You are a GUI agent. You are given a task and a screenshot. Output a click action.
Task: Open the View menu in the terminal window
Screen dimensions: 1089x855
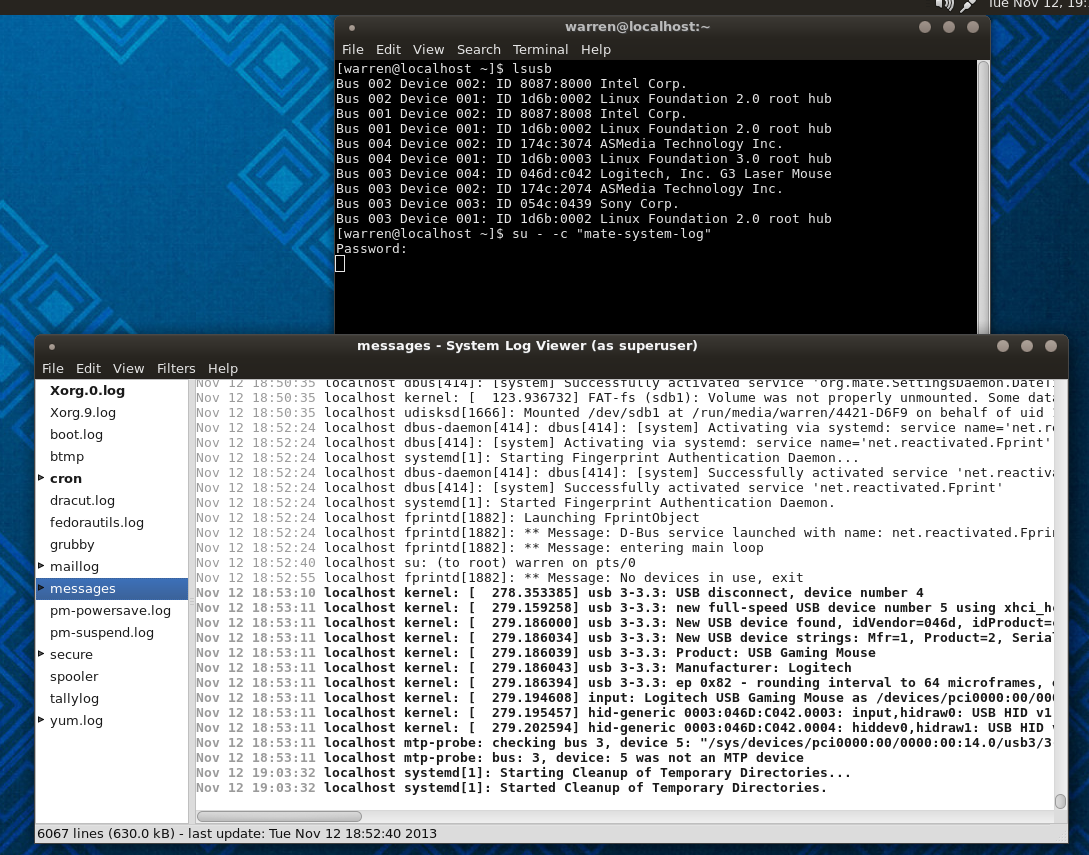coord(429,49)
